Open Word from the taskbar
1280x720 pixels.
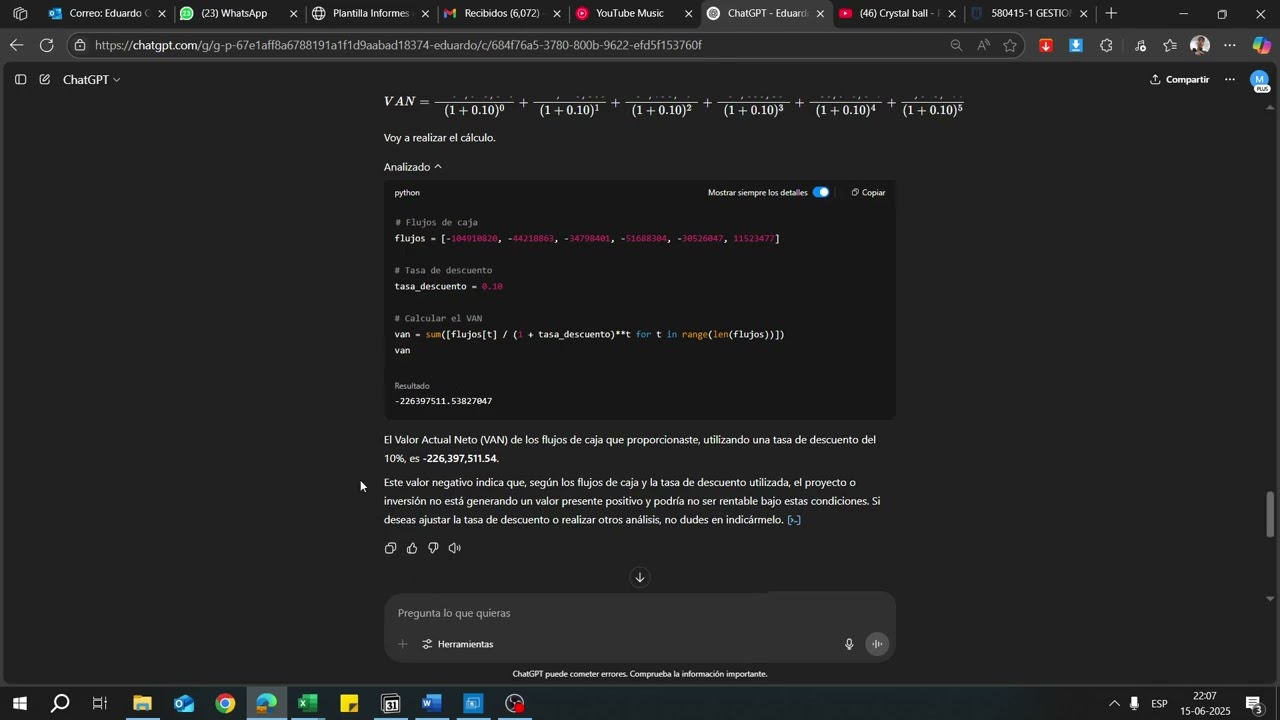point(431,704)
